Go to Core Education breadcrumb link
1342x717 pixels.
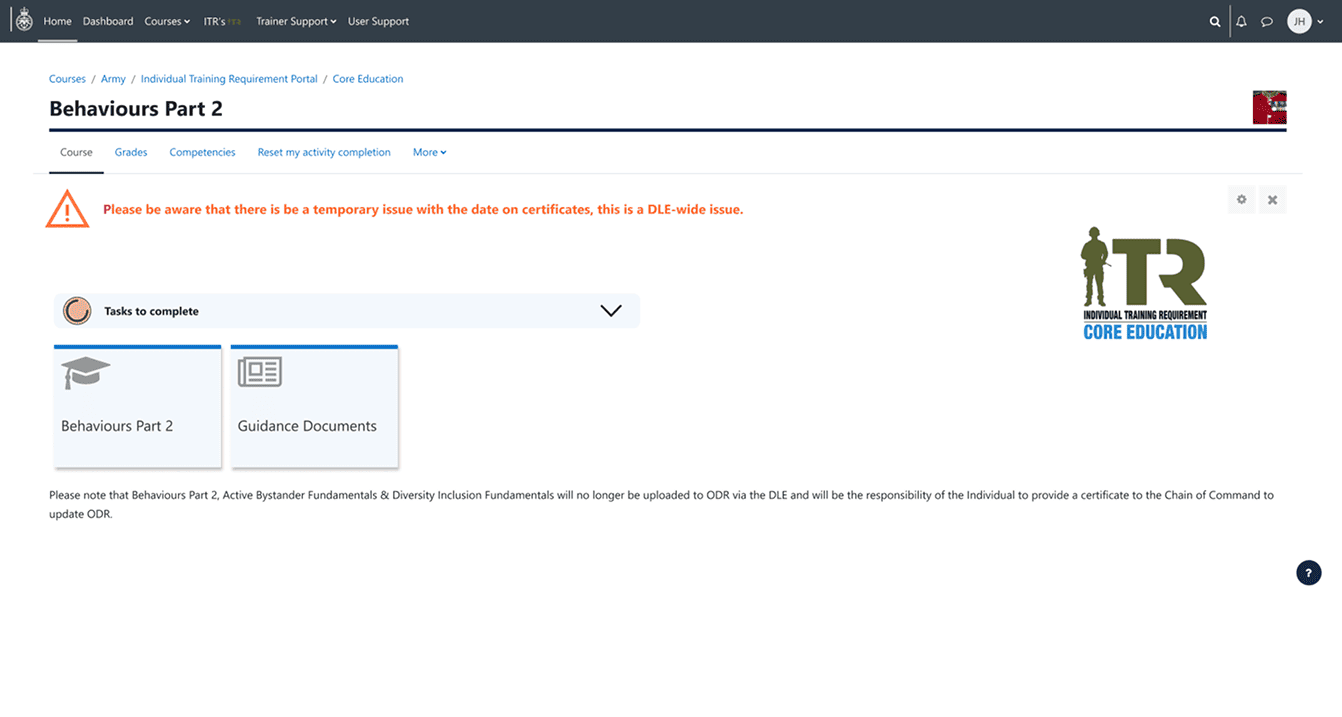point(367,79)
